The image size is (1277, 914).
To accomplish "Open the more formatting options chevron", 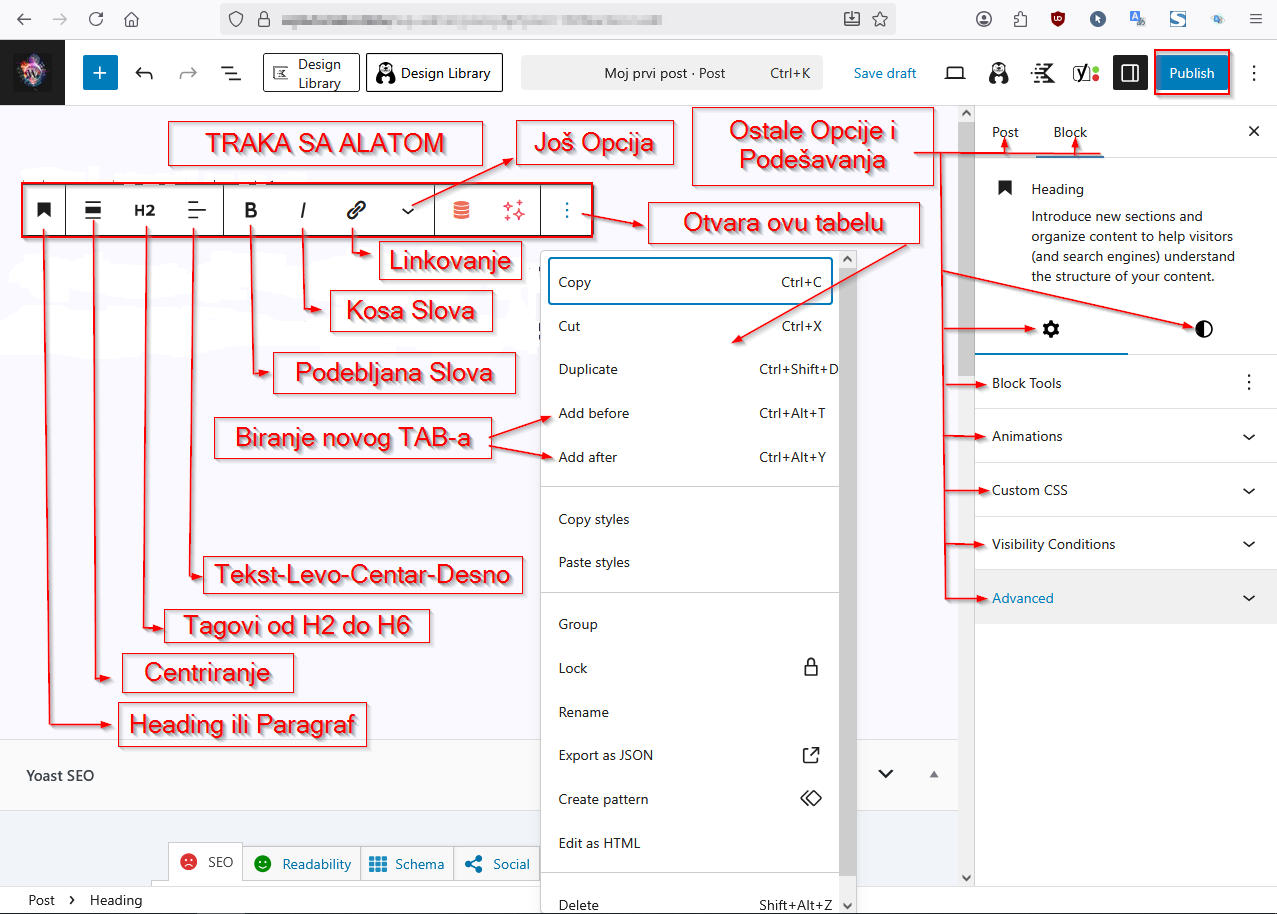I will pyautogui.click(x=408, y=210).
